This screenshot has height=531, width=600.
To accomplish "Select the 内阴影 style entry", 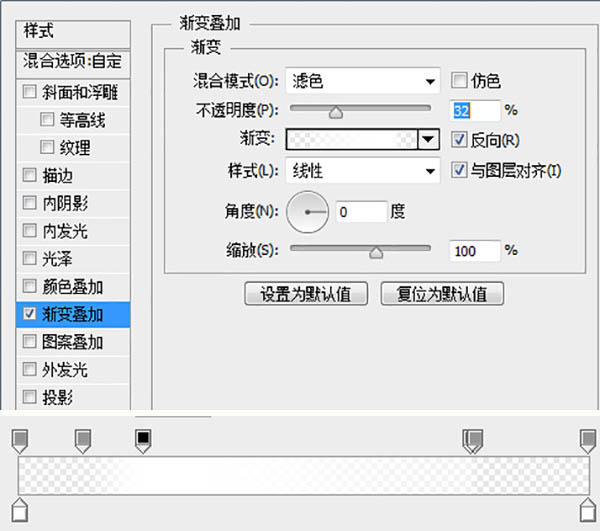I will pos(73,203).
